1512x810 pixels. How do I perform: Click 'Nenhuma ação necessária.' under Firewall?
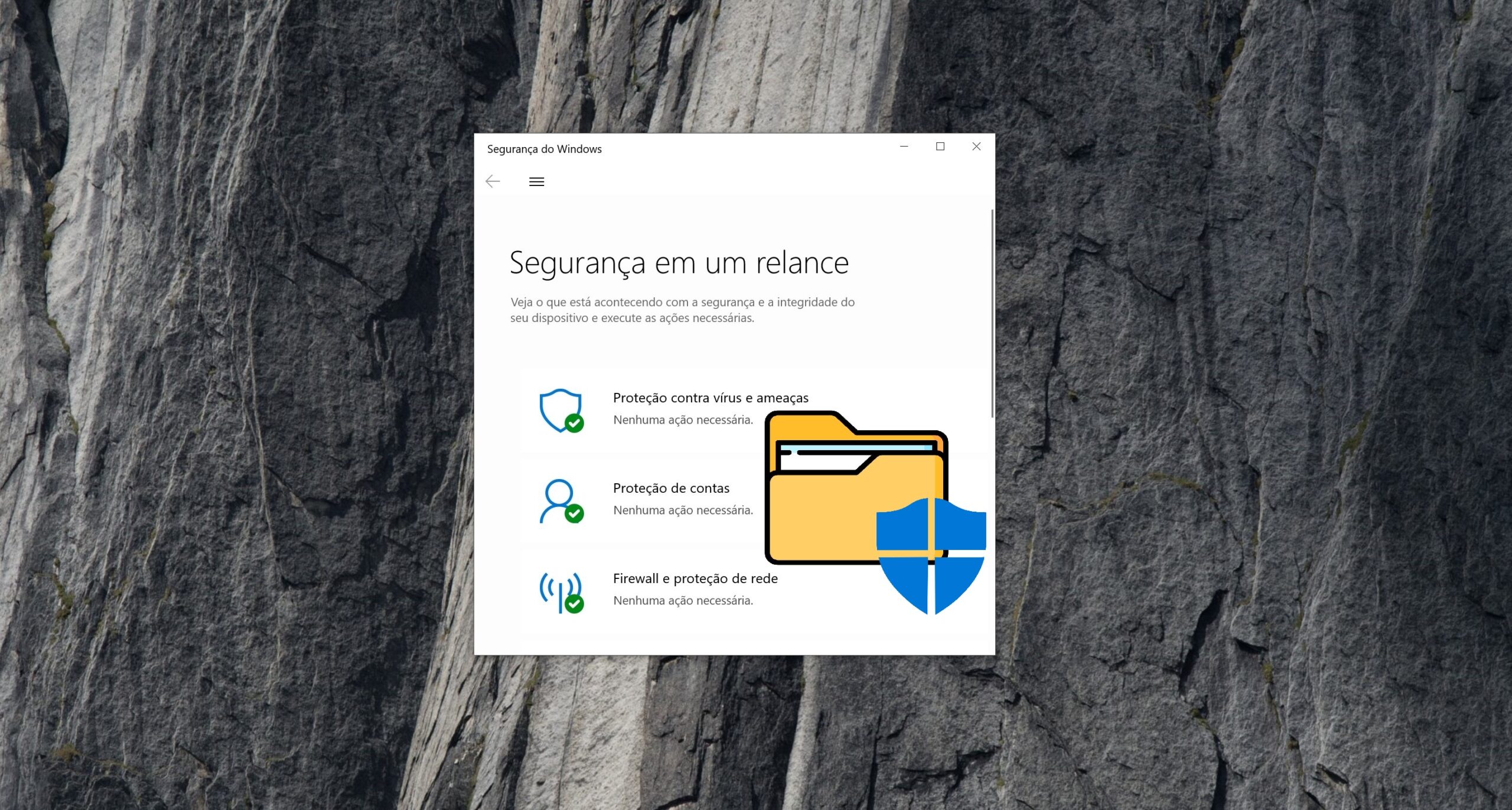point(683,600)
